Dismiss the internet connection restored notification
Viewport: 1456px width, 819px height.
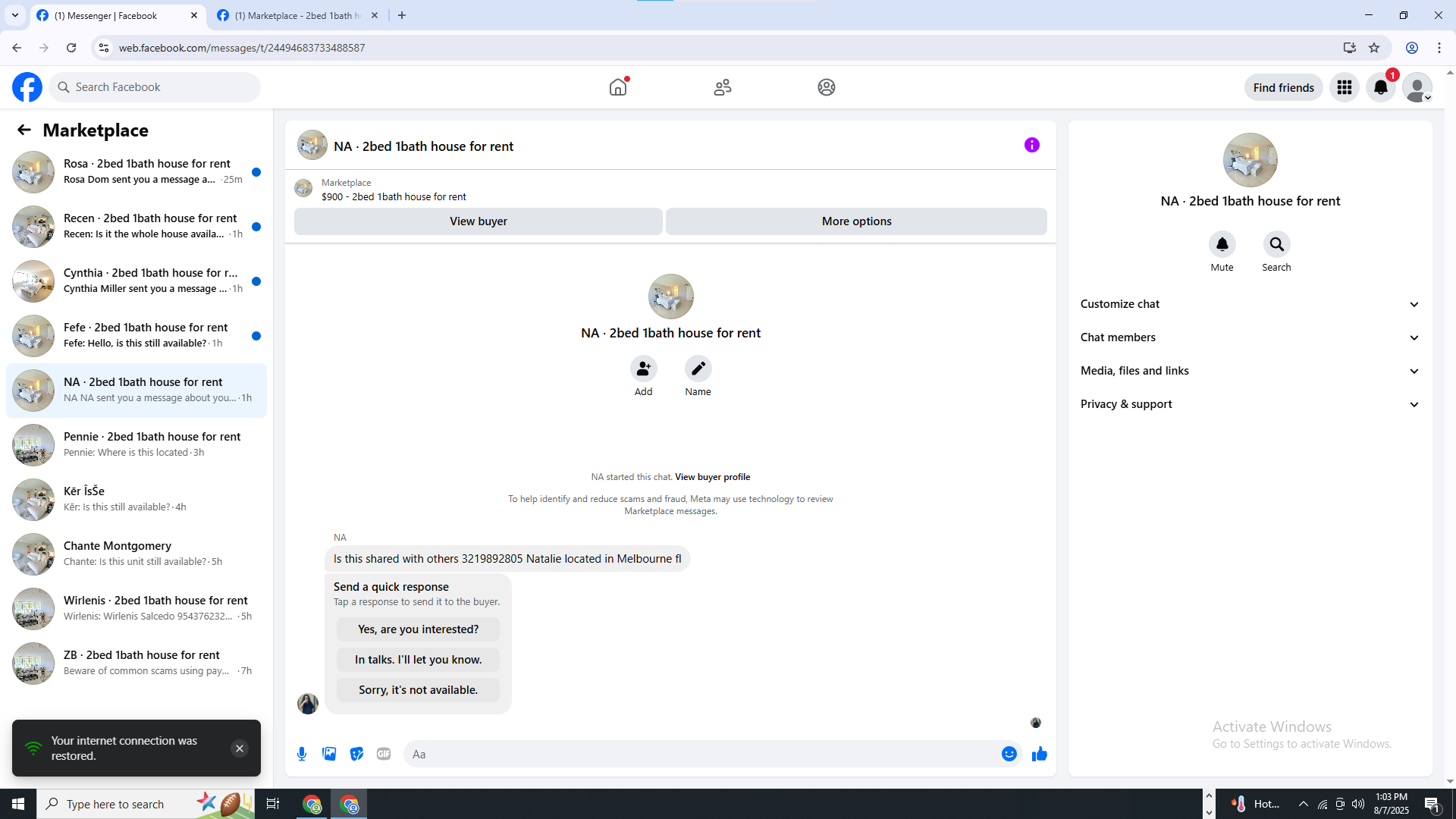click(x=239, y=748)
